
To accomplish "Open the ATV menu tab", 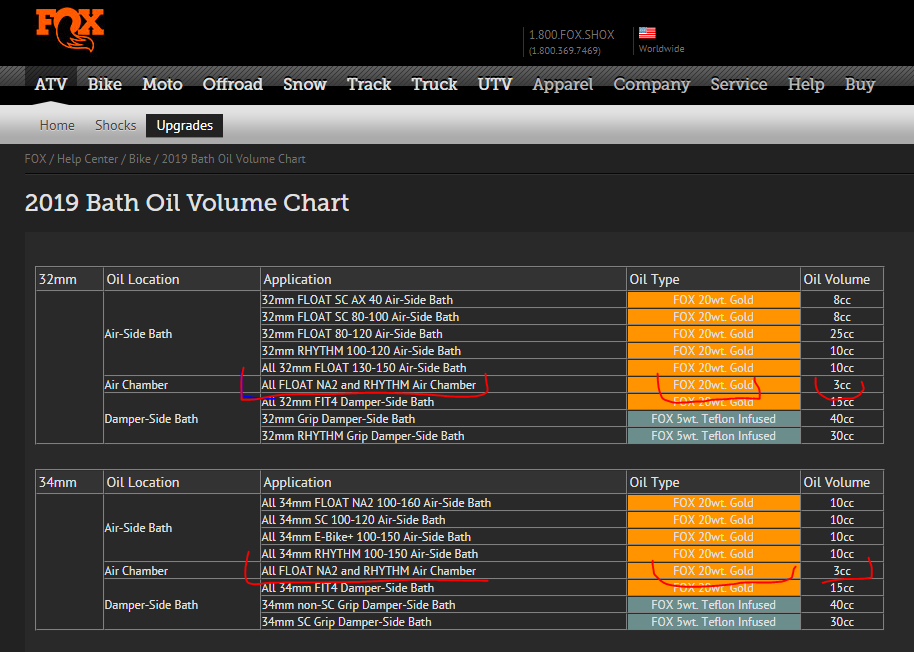I will (x=51, y=84).
